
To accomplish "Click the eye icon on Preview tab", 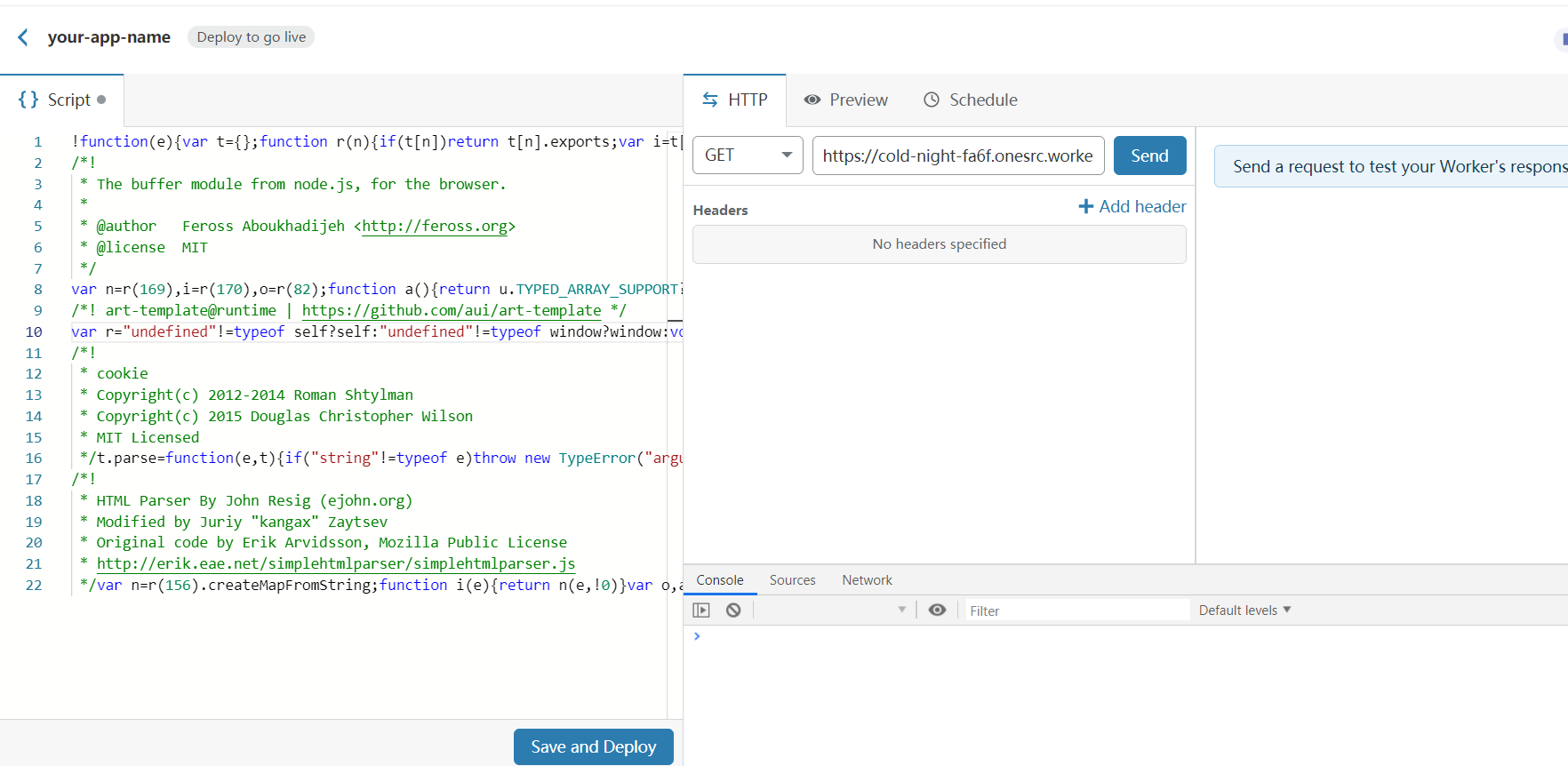I will tap(812, 100).
